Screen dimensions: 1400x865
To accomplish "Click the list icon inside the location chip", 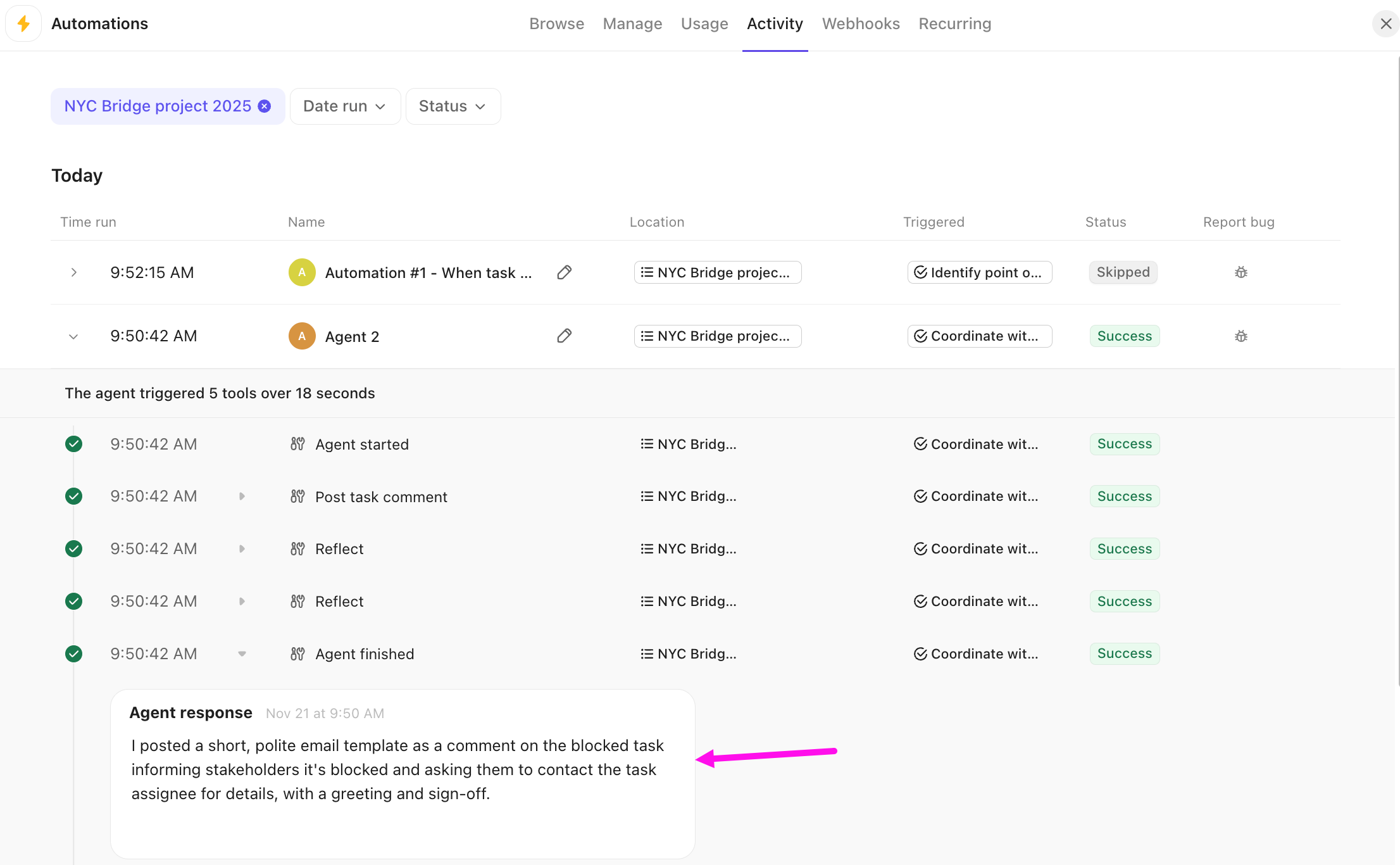I will (646, 272).
